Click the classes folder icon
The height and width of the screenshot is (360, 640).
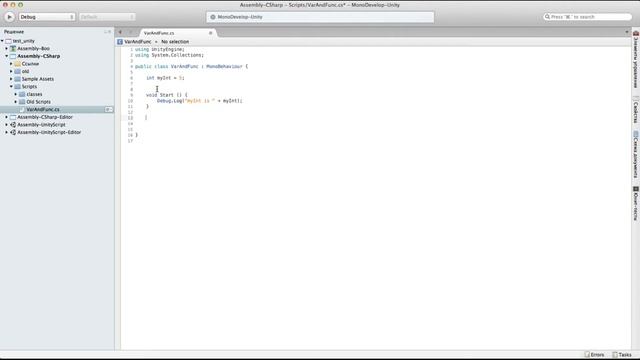point(22,94)
